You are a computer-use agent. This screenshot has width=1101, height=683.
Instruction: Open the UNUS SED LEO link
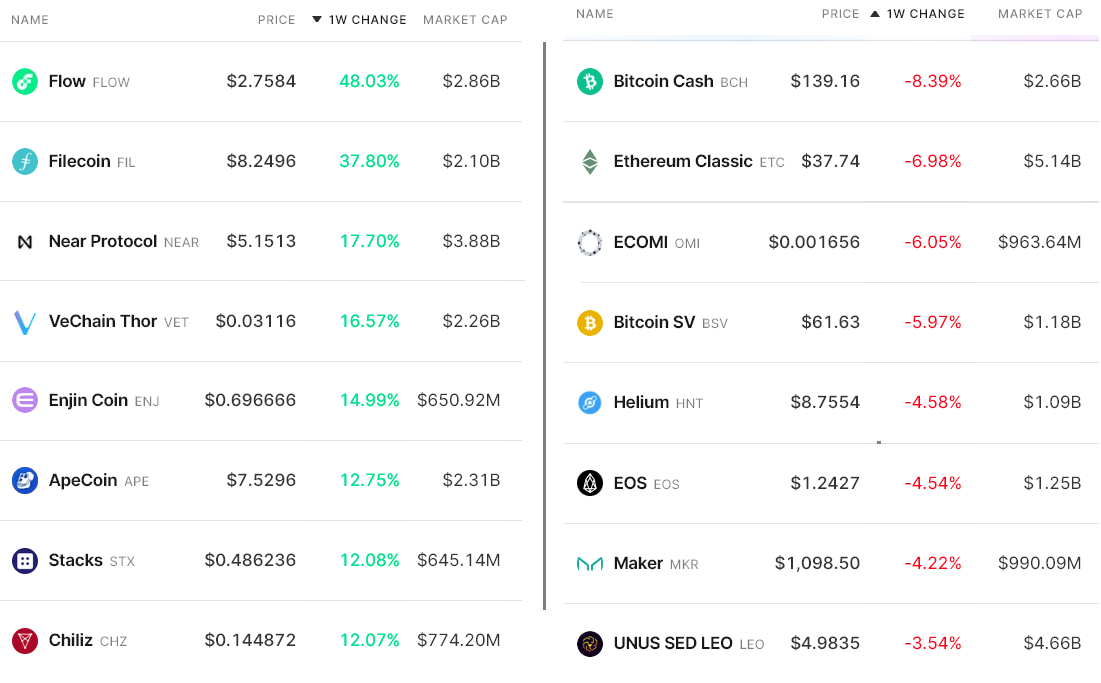coord(673,643)
